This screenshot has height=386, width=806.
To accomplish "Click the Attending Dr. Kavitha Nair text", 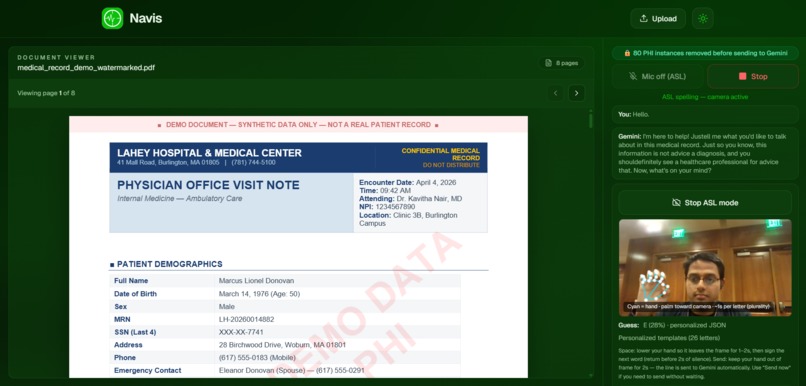I will (x=410, y=198).
